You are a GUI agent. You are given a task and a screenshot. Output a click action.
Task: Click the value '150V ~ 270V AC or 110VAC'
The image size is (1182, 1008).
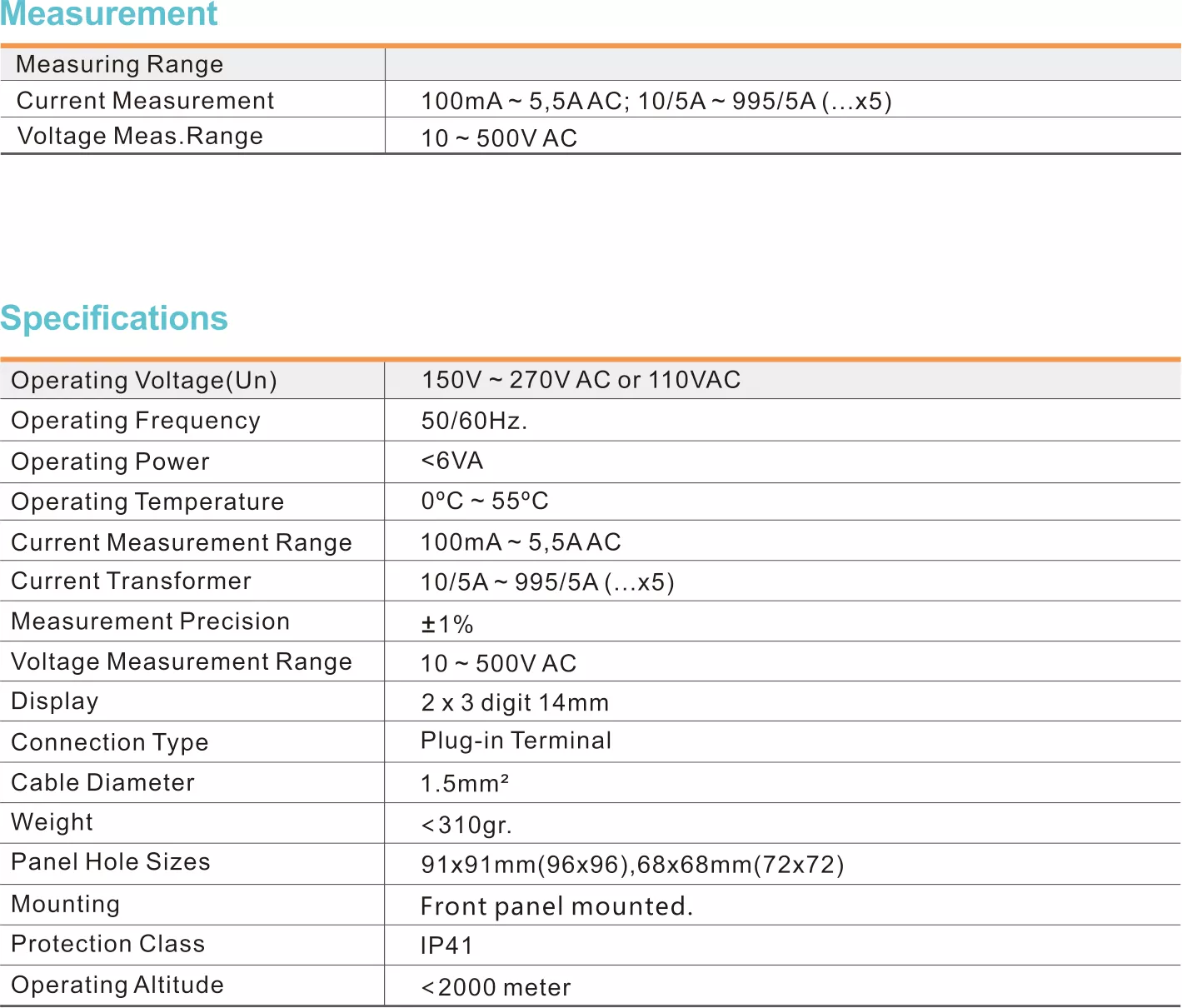click(581, 380)
